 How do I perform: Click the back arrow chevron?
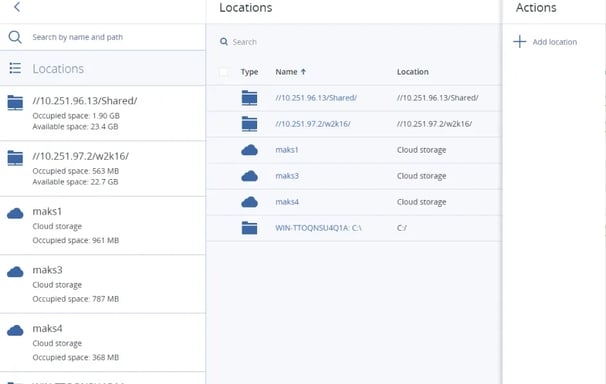click(17, 7)
